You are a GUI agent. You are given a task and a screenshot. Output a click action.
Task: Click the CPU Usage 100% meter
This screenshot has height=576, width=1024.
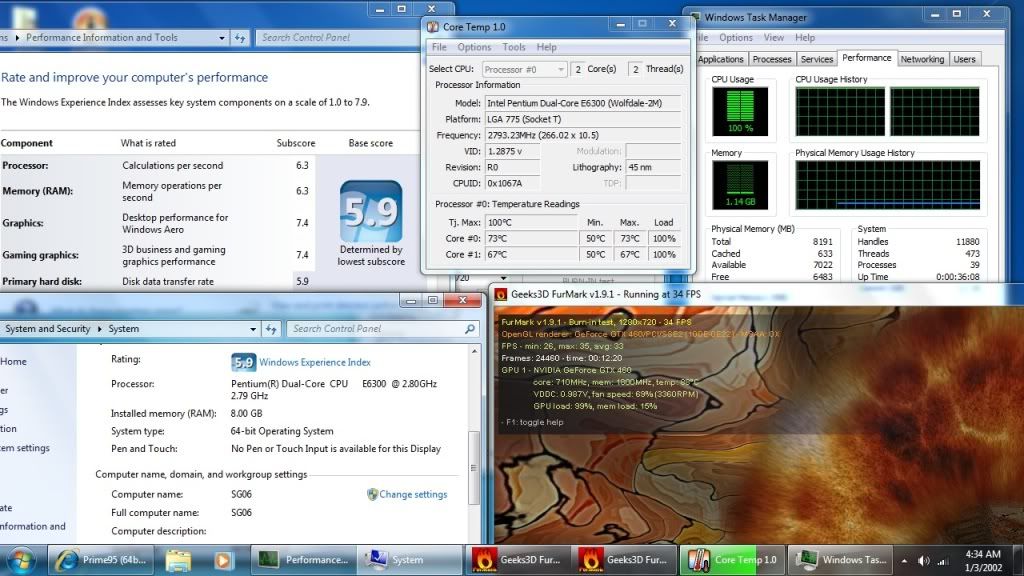[740, 111]
